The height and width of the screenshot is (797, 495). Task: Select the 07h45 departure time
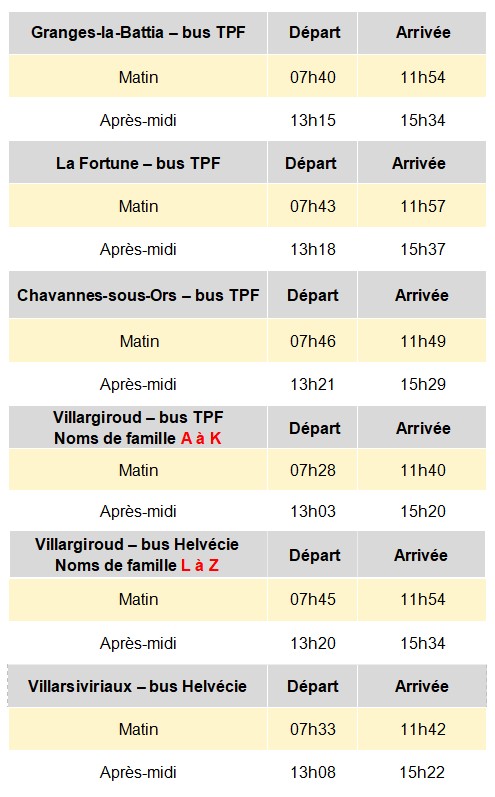click(313, 599)
